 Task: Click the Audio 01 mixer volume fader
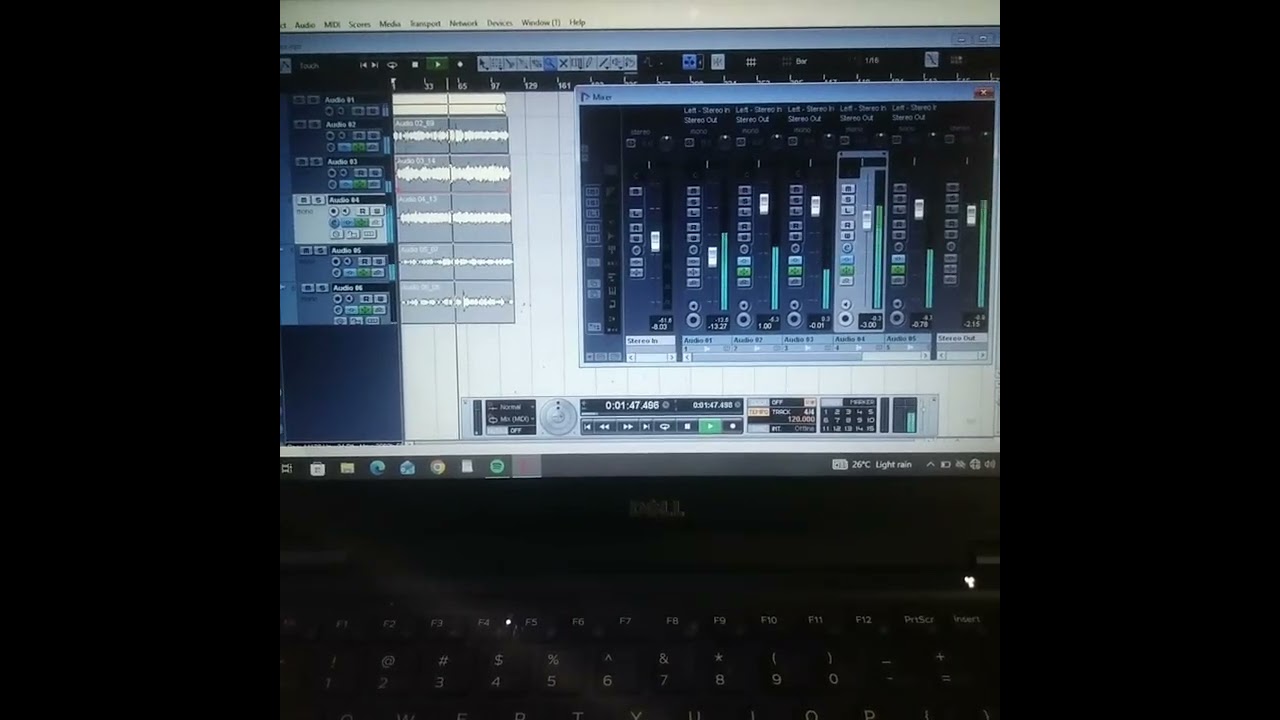[x=713, y=257]
